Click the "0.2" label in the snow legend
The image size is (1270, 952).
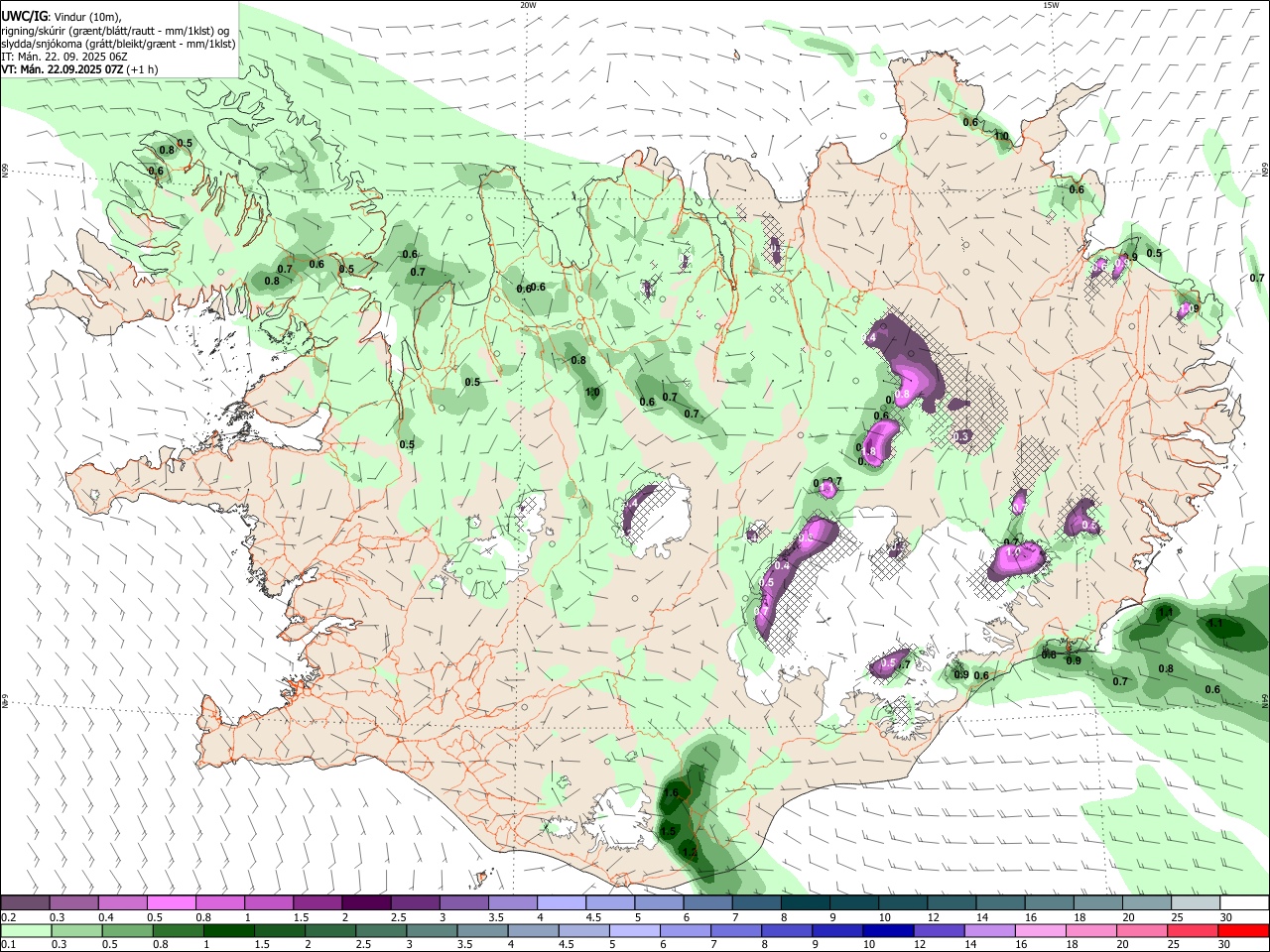tap(8, 917)
